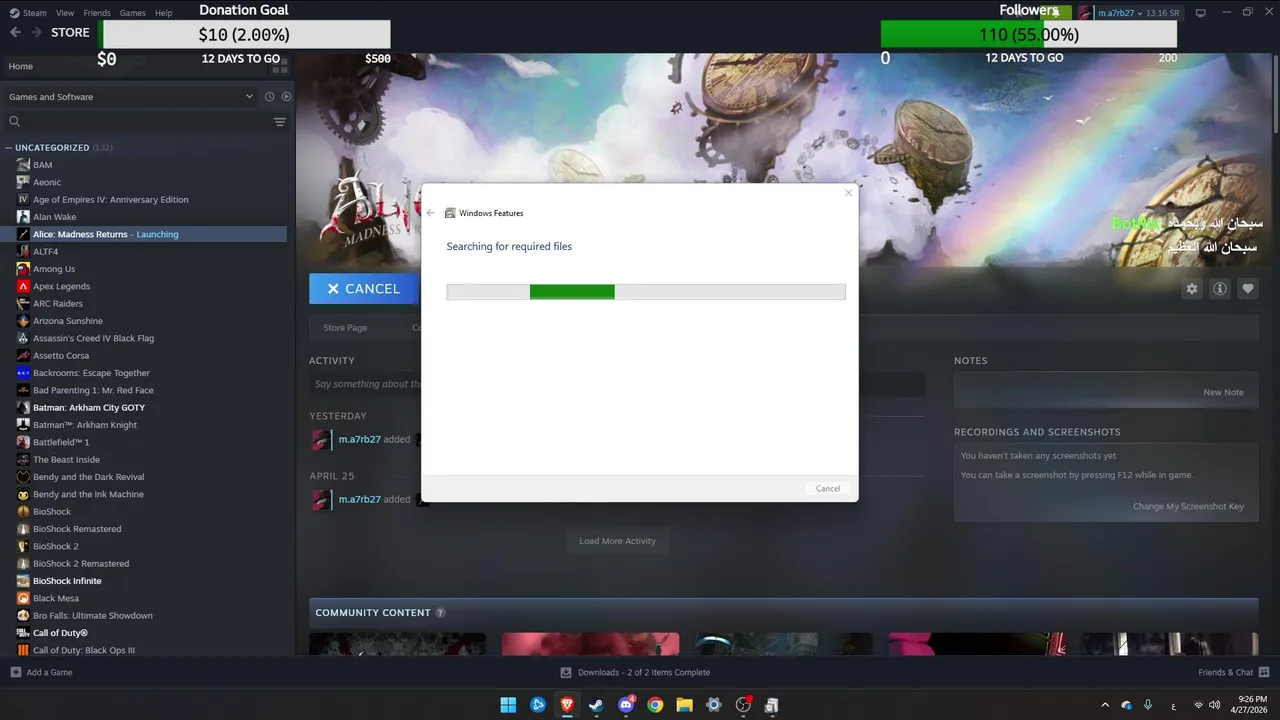
Task: Select Batman: Arkham City GOTY
Action: point(88,407)
